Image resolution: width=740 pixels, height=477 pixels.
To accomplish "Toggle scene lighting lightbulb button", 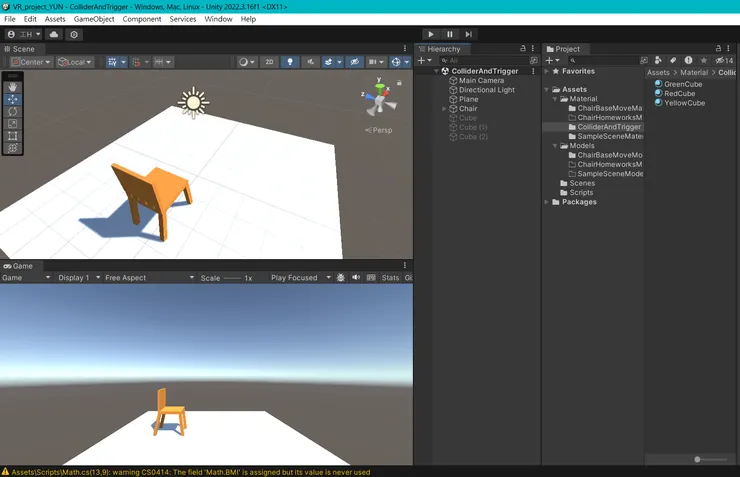I will 290,62.
